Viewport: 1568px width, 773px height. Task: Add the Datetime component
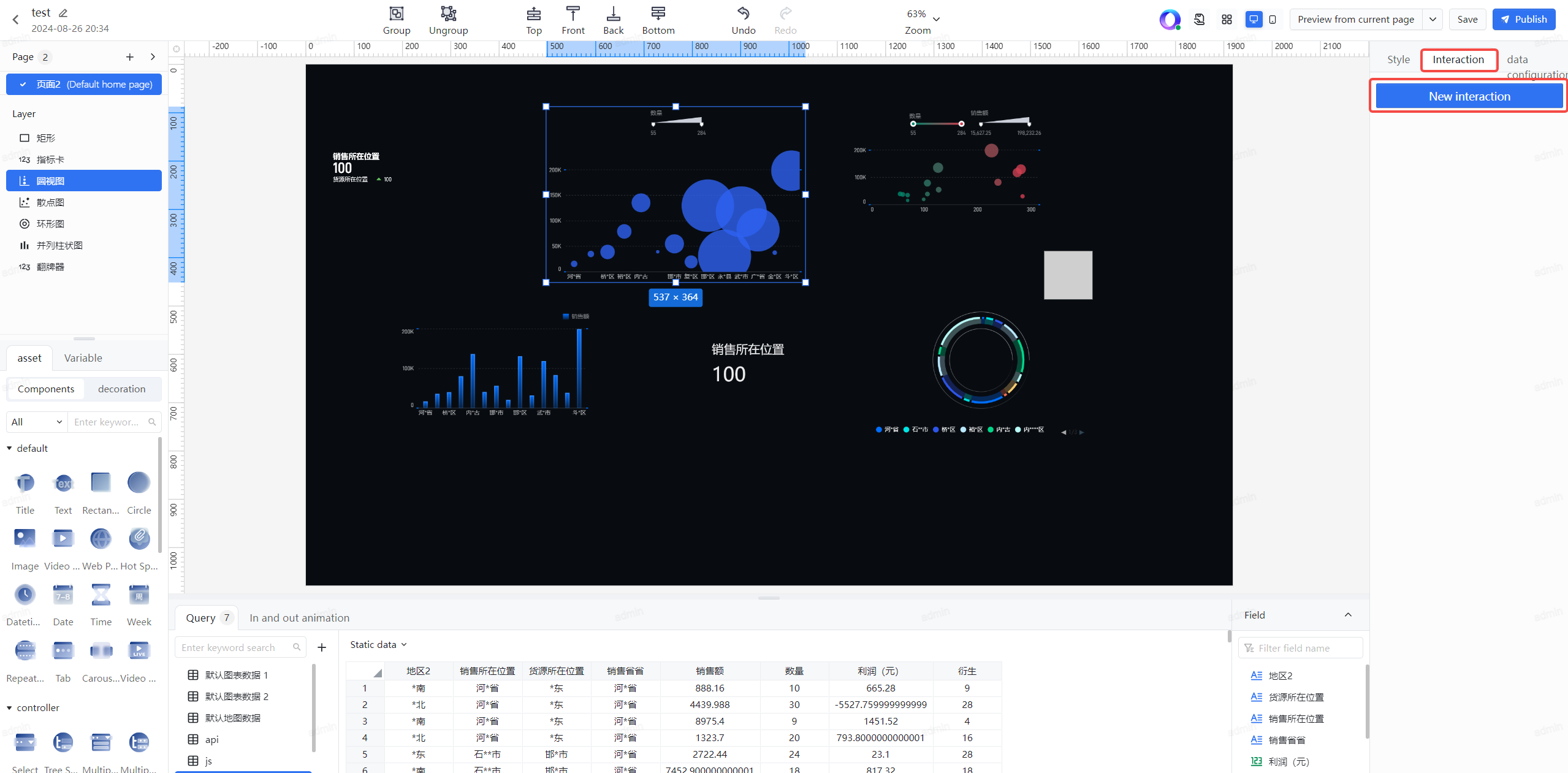pos(24,604)
